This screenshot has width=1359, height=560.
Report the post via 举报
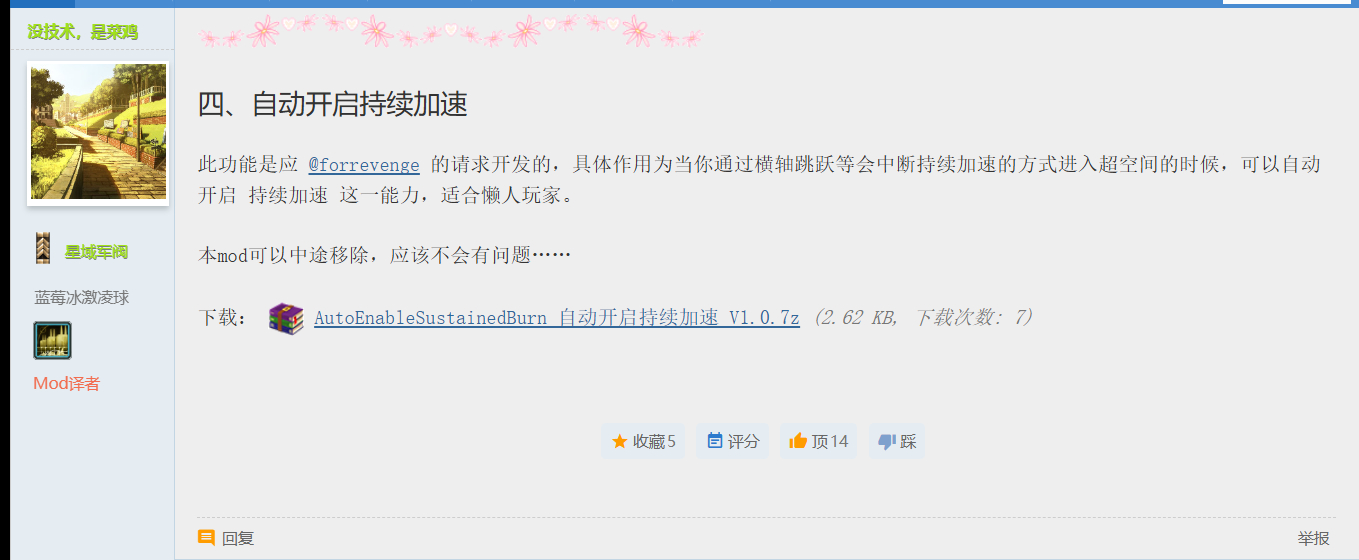pos(1314,538)
